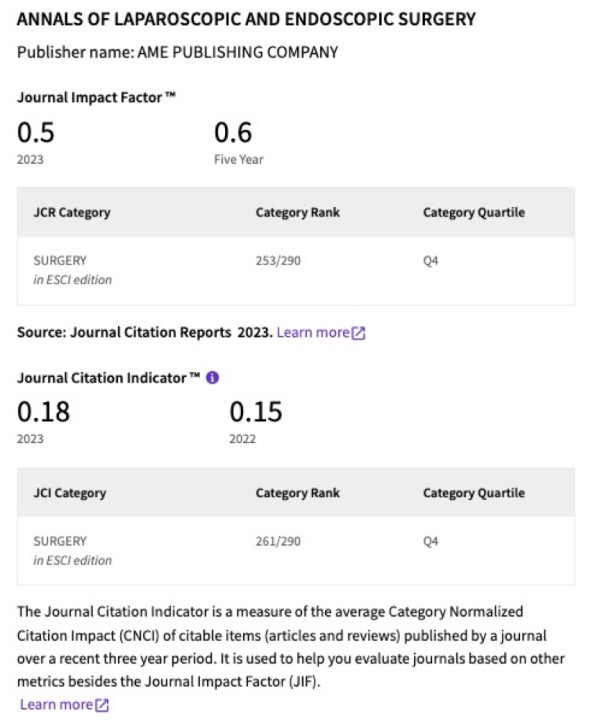
Task: Click the Journal Citation Indicator info icon
Action: 212,377
